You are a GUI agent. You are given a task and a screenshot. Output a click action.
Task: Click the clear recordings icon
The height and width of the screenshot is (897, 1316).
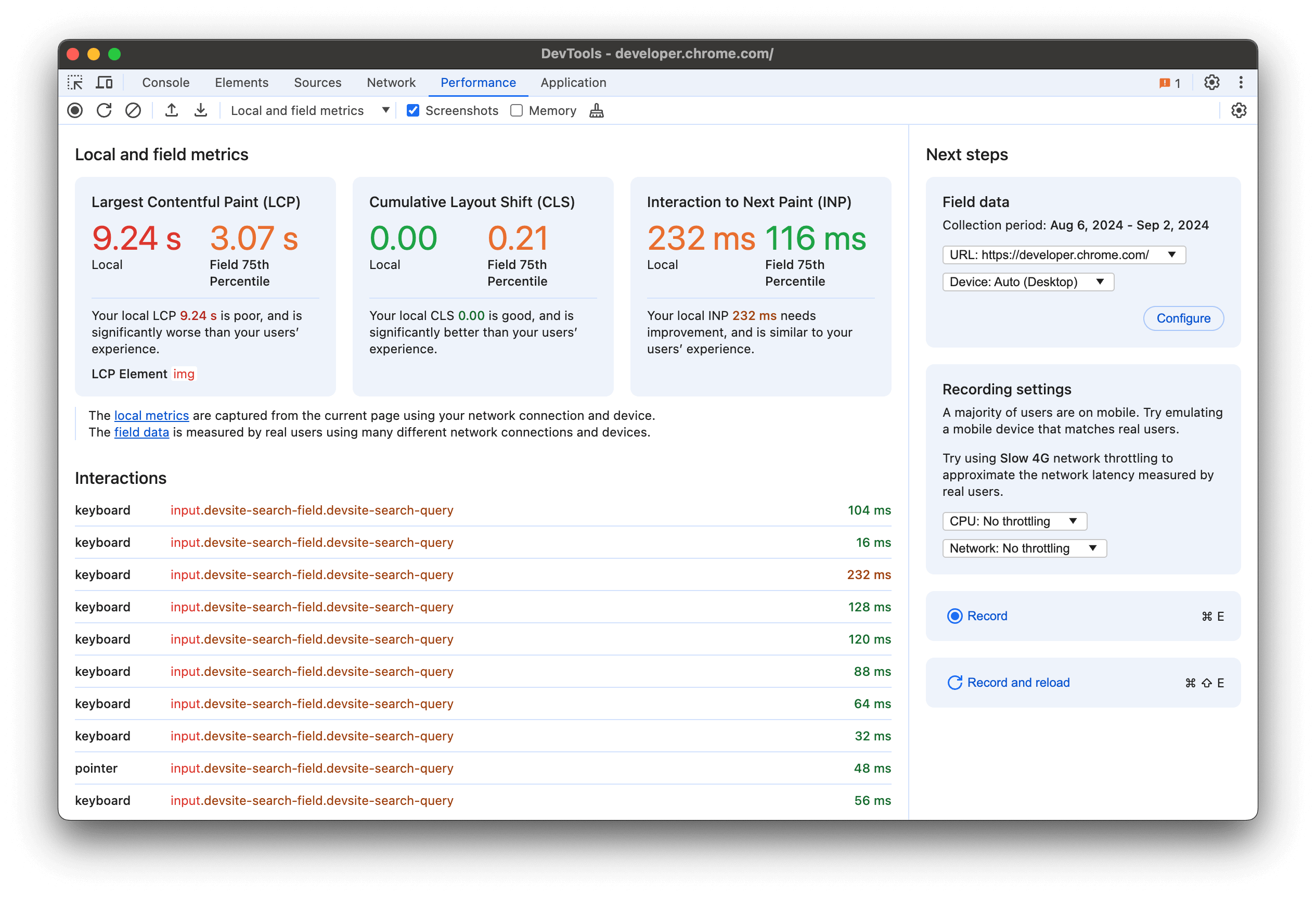(x=132, y=111)
